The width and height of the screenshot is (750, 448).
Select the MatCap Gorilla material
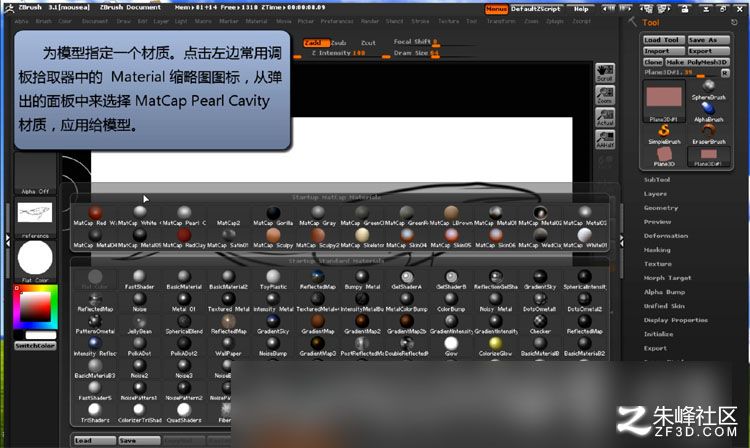(273, 213)
